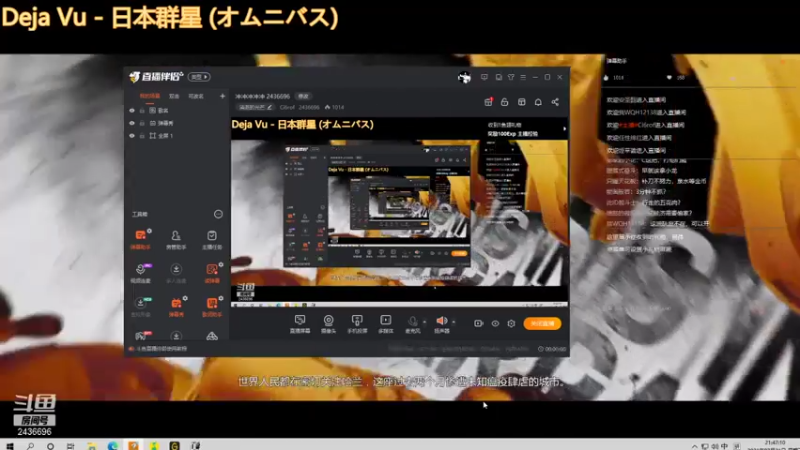Click the microphone icon
The width and height of the screenshot is (800, 450).
(x=412, y=321)
